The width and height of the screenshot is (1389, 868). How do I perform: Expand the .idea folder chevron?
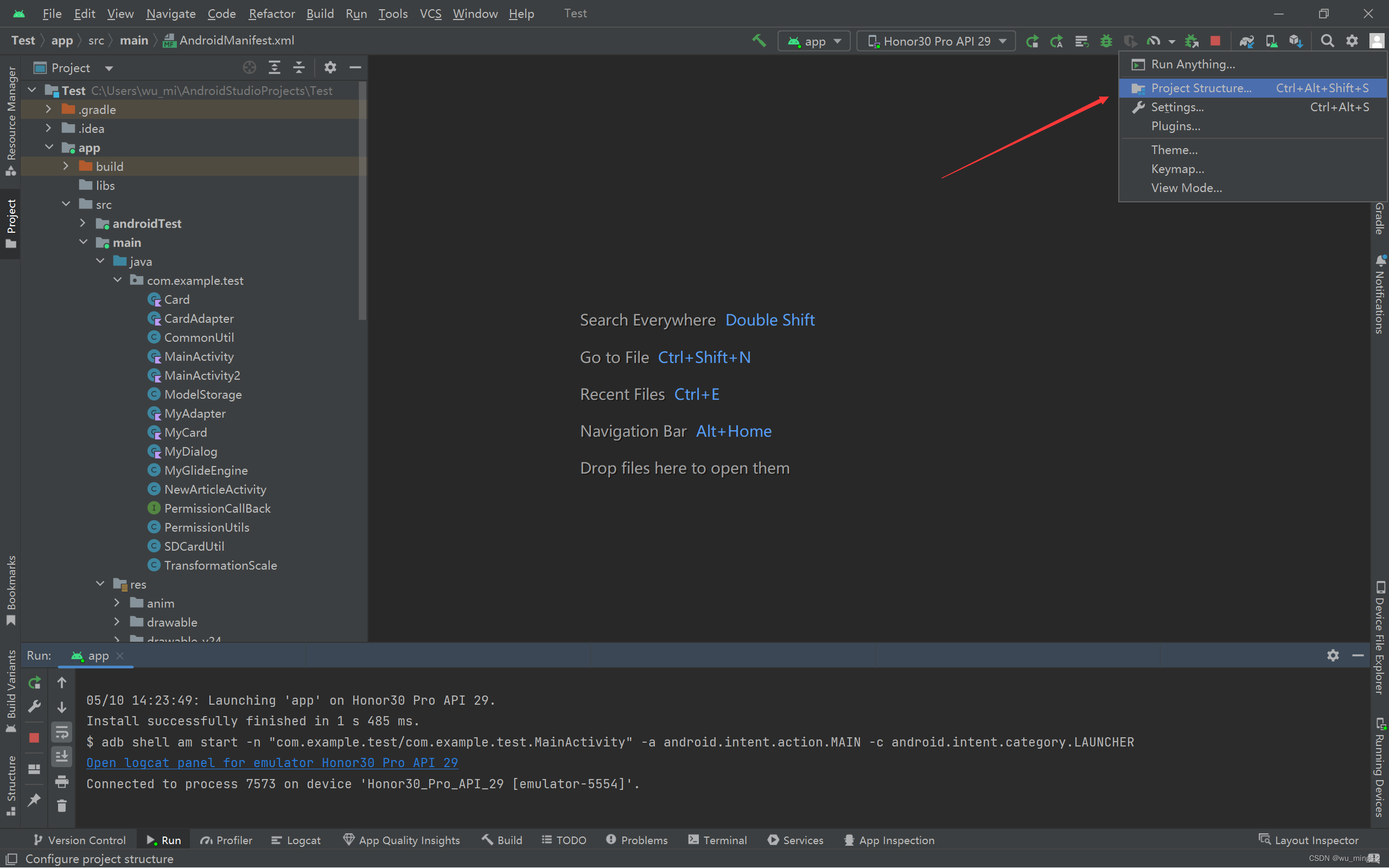click(x=49, y=128)
